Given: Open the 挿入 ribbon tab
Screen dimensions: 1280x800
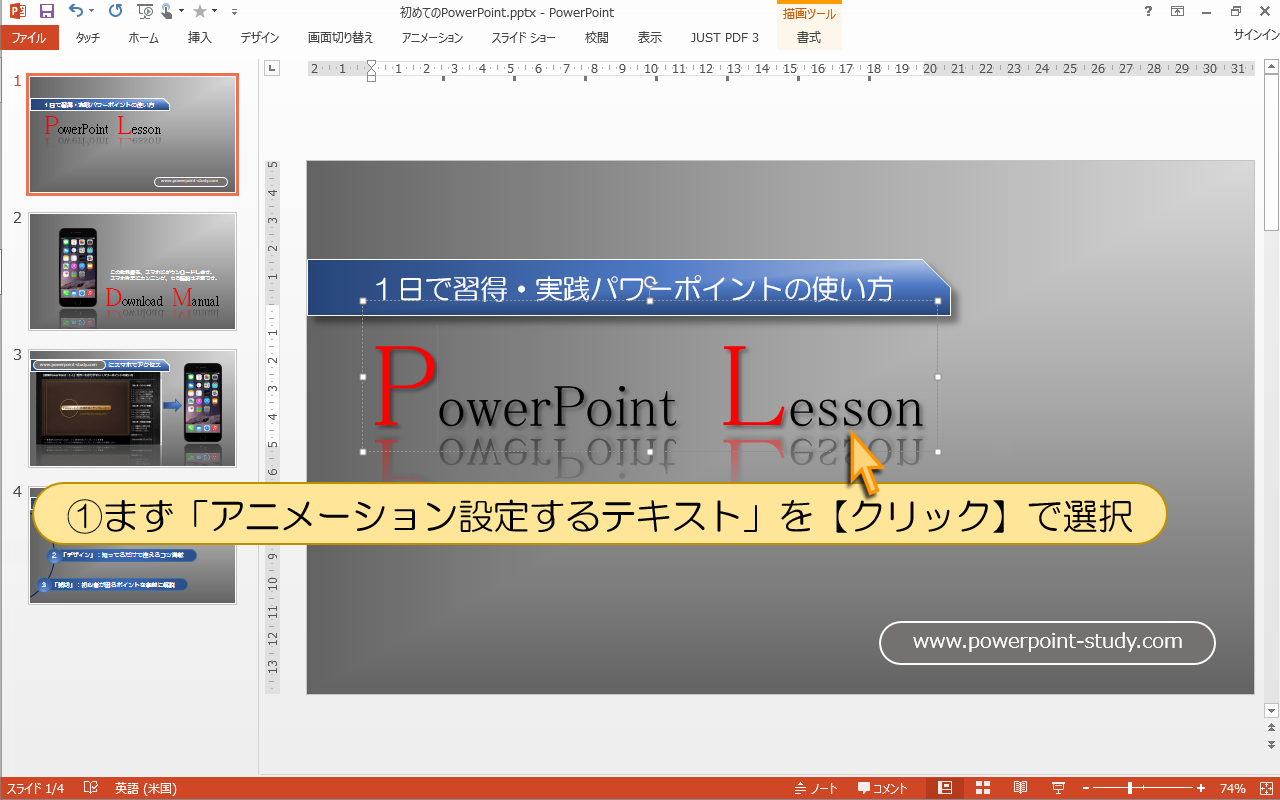Looking at the screenshot, I should pos(200,38).
